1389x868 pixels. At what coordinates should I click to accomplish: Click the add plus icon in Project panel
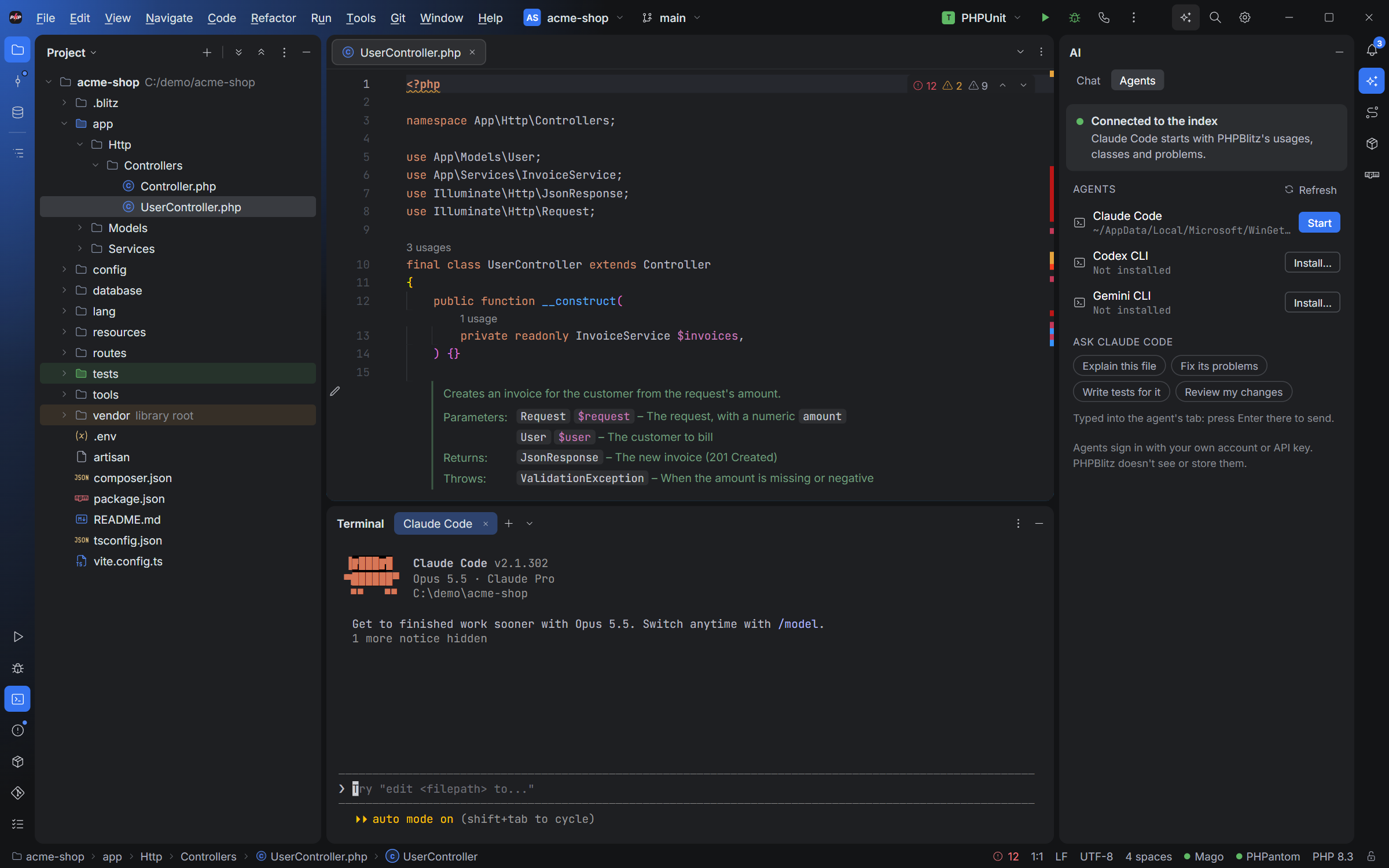coord(207,53)
